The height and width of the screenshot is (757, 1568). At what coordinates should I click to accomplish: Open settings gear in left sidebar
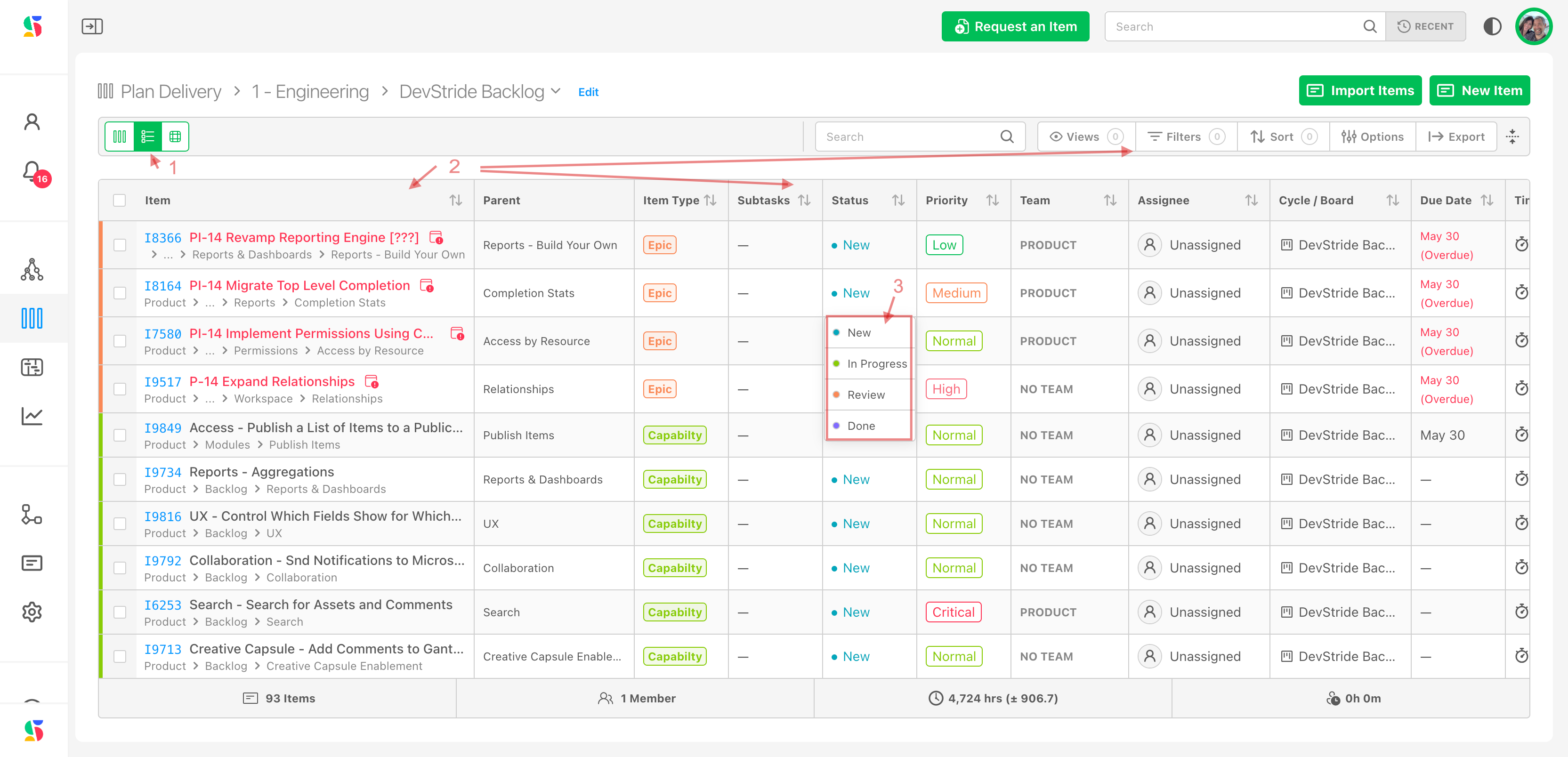click(32, 612)
